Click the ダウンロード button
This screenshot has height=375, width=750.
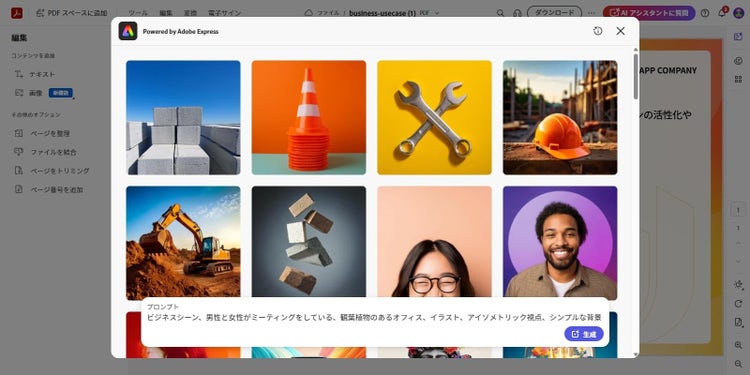pyautogui.click(x=554, y=13)
